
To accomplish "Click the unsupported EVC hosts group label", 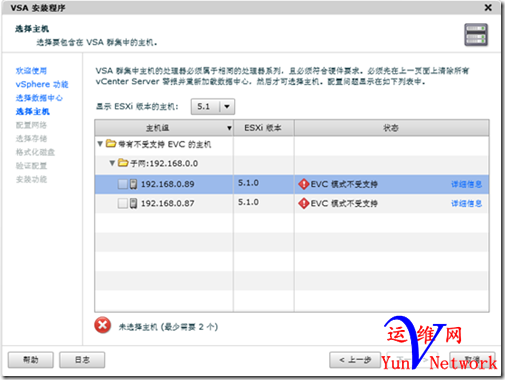I will [165, 144].
